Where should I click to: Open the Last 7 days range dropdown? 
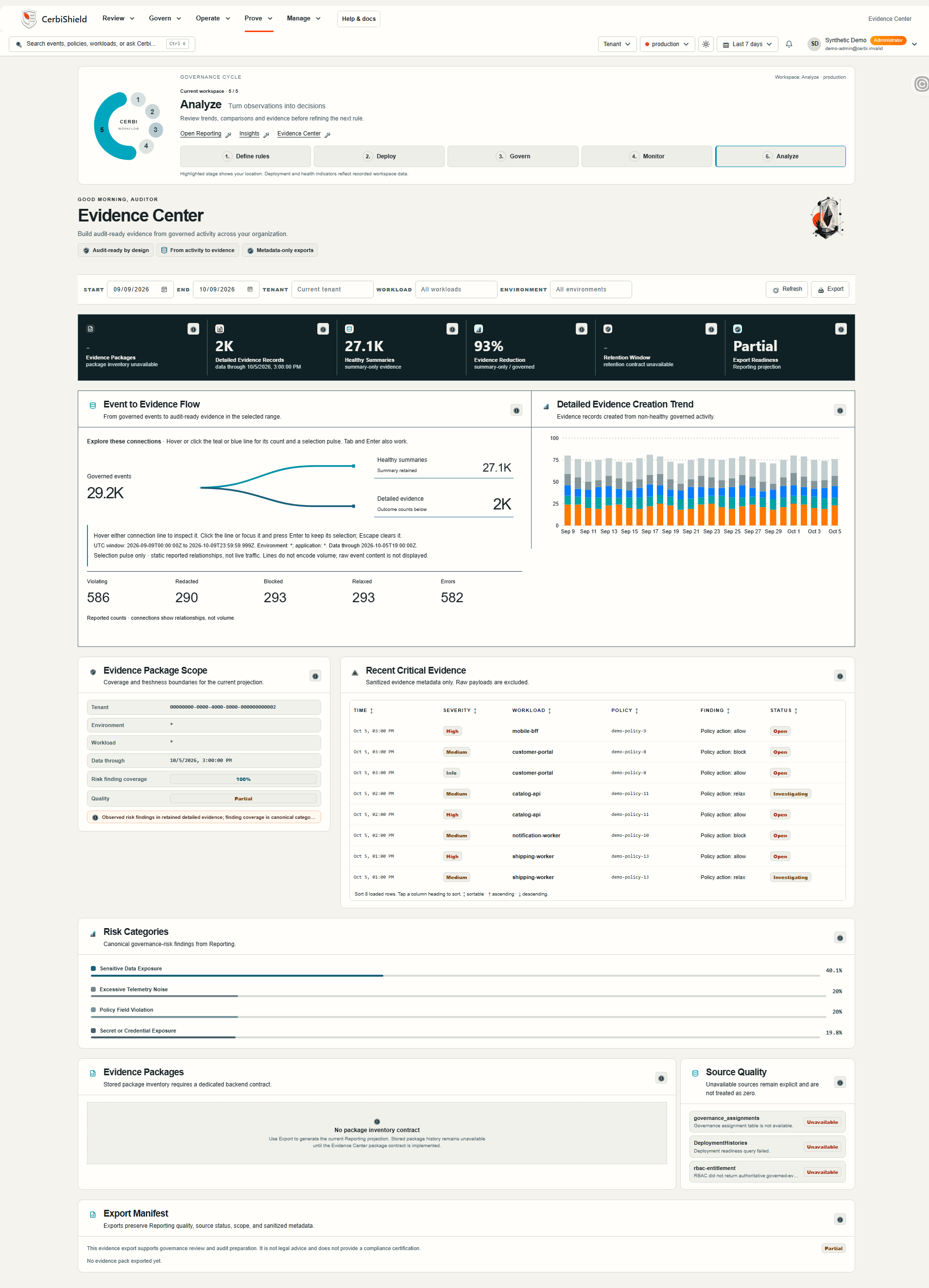pos(747,44)
